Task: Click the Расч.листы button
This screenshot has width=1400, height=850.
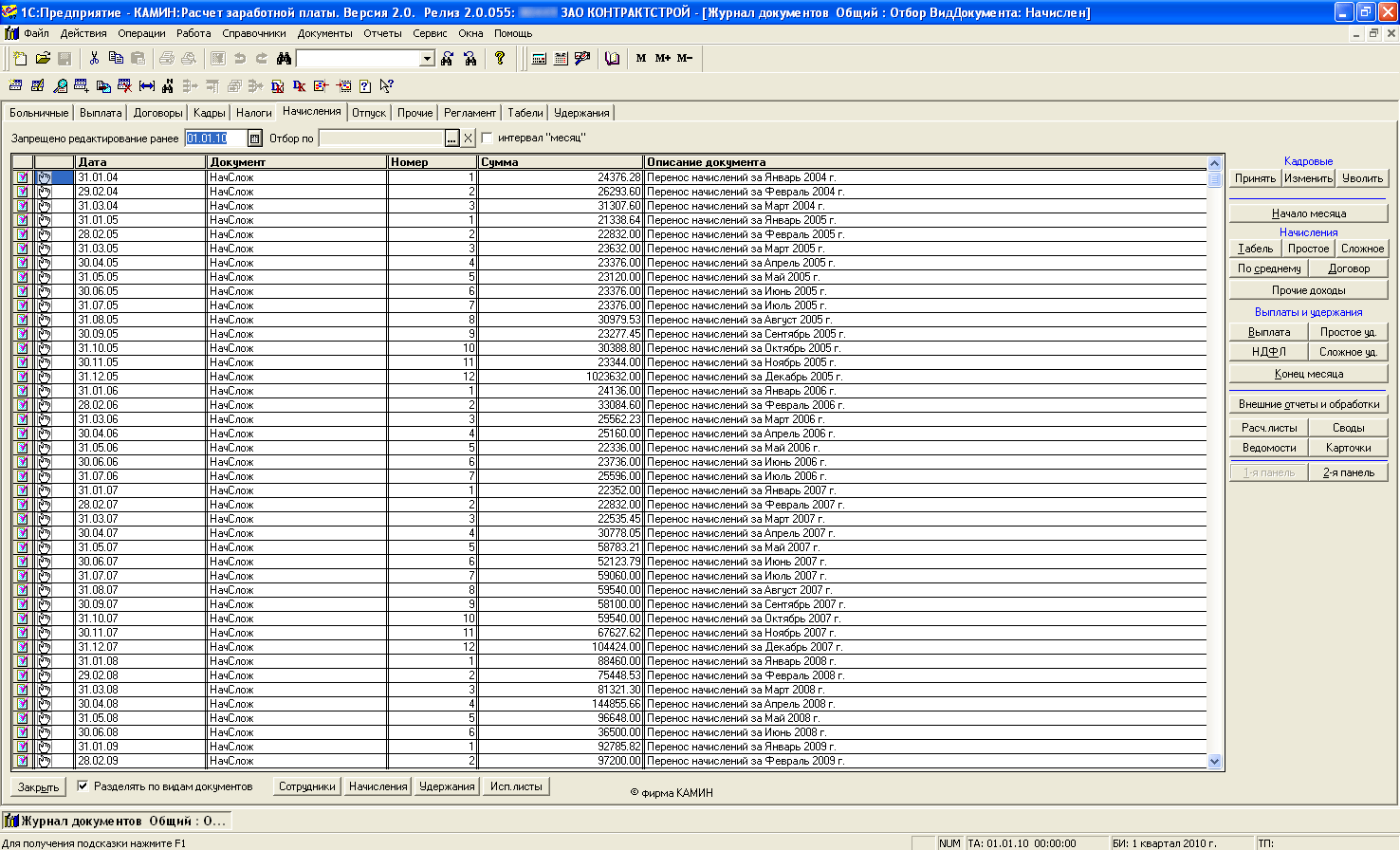Action: 1269,428
